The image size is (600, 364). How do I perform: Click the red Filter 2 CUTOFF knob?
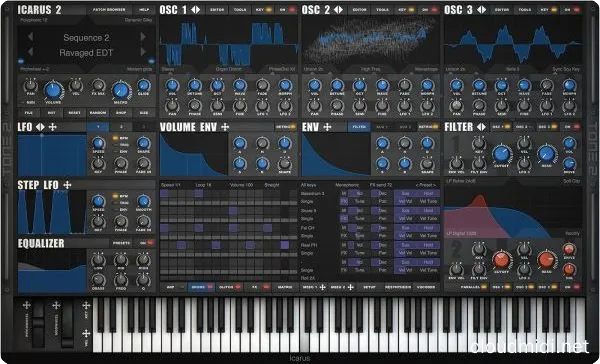click(x=501, y=260)
